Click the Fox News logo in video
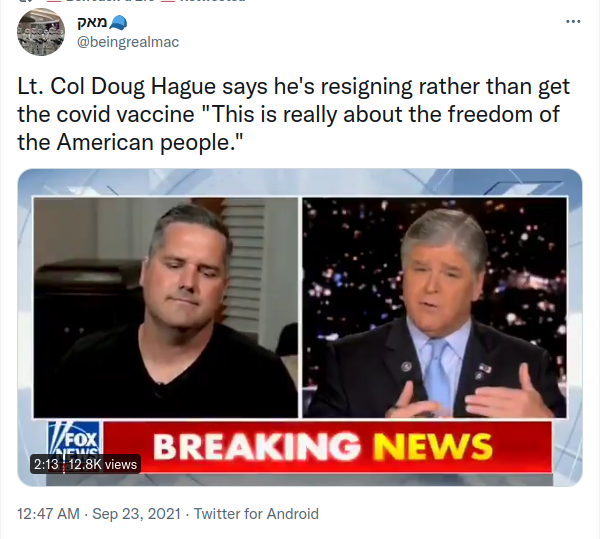 pyautogui.click(x=74, y=437)
